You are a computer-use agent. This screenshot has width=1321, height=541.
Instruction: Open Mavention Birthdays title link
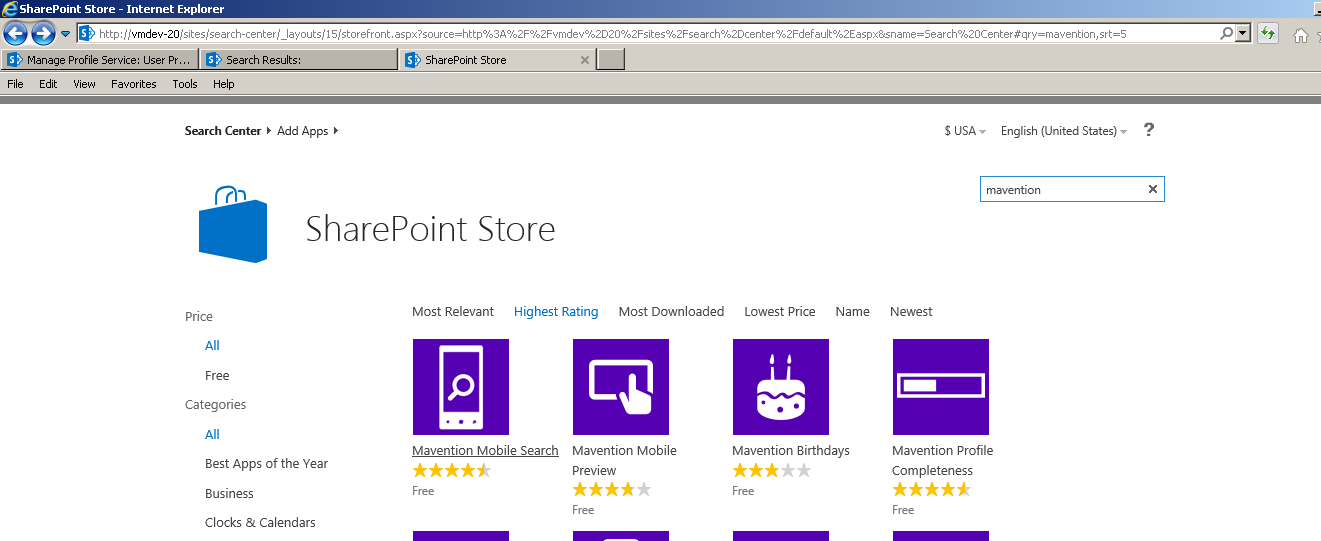coord(791,451)
